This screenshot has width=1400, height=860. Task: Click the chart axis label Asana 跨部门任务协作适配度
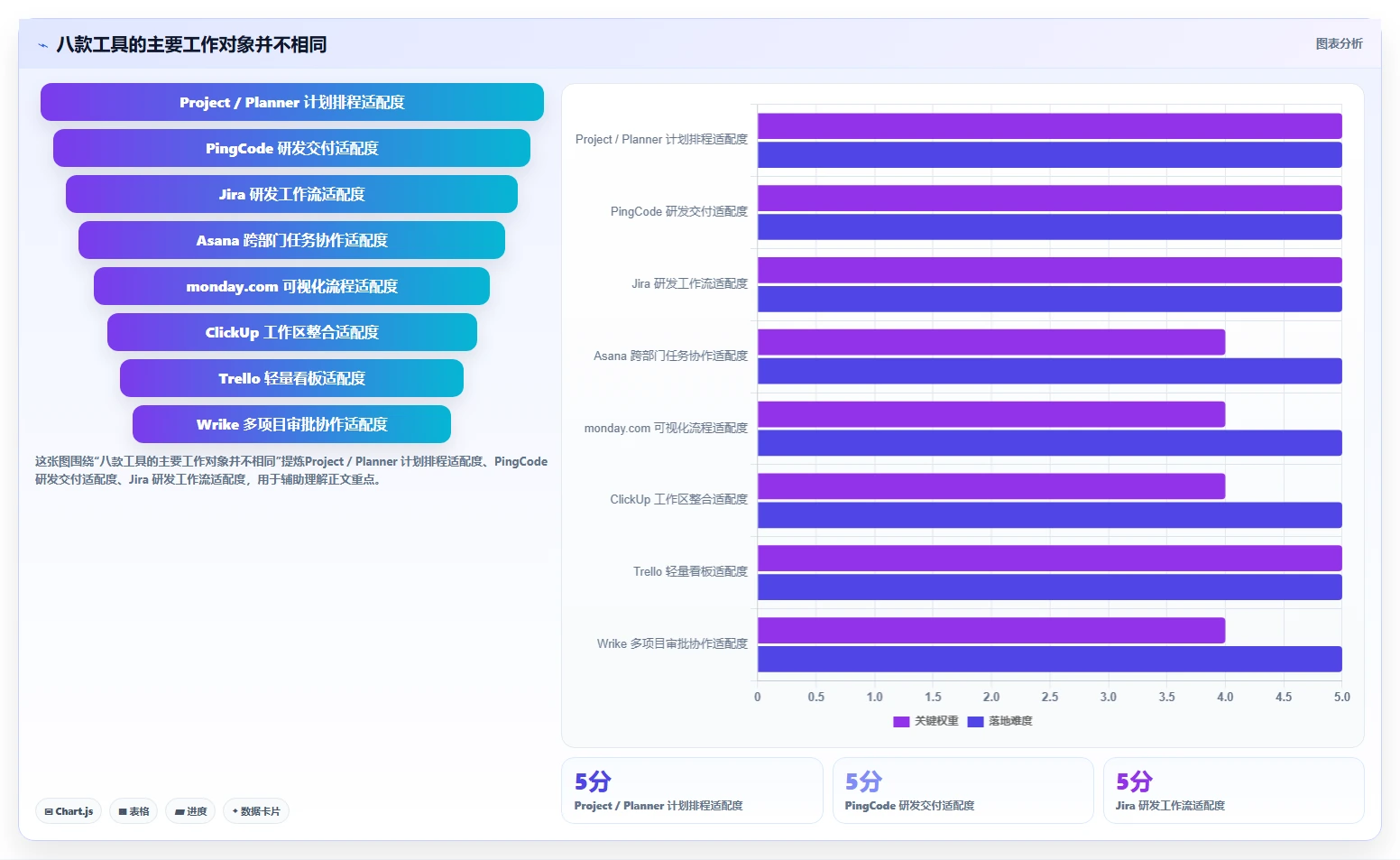[671, 356]
